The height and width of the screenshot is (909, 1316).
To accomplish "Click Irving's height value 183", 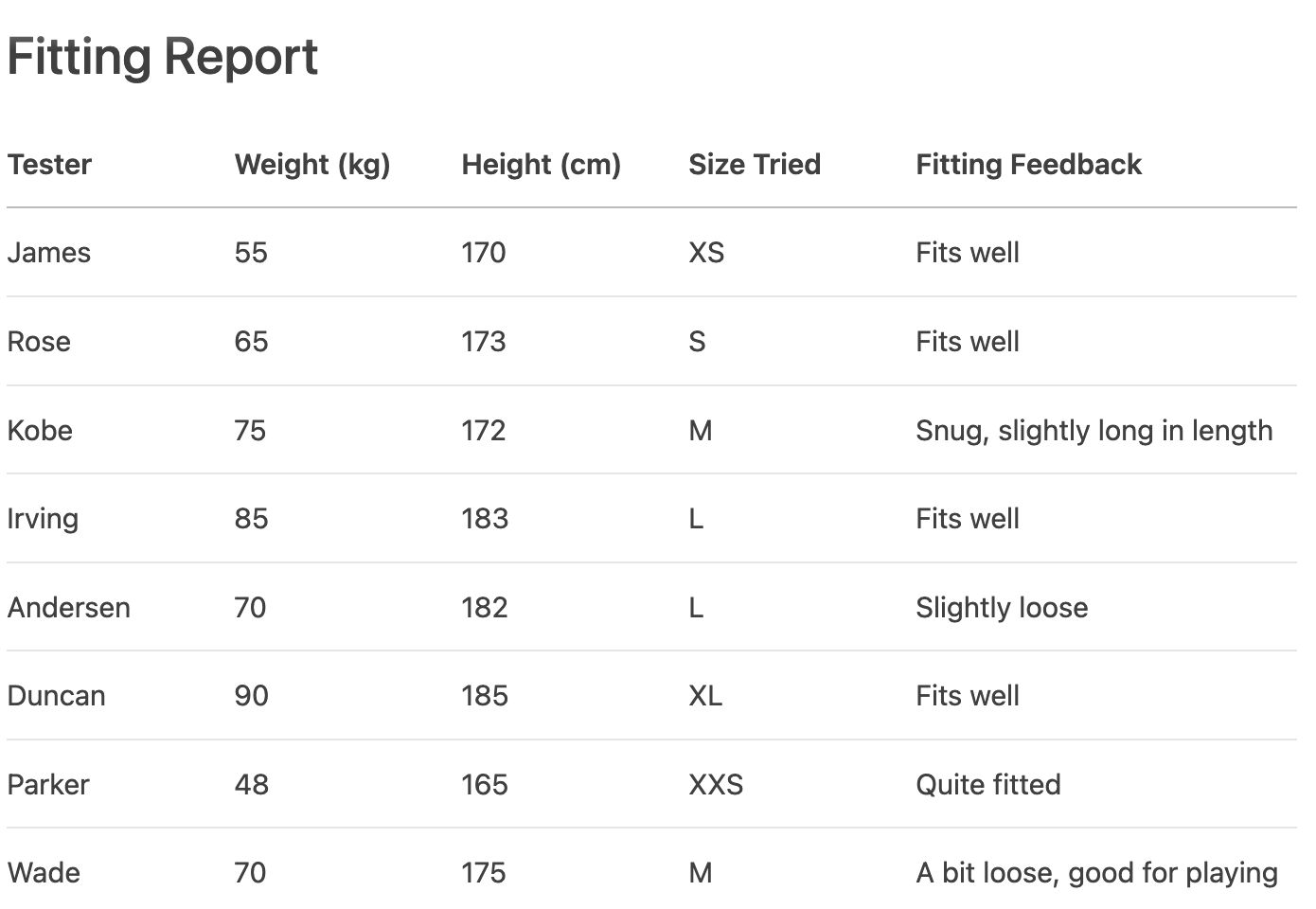I will click(x=485, y=519).
